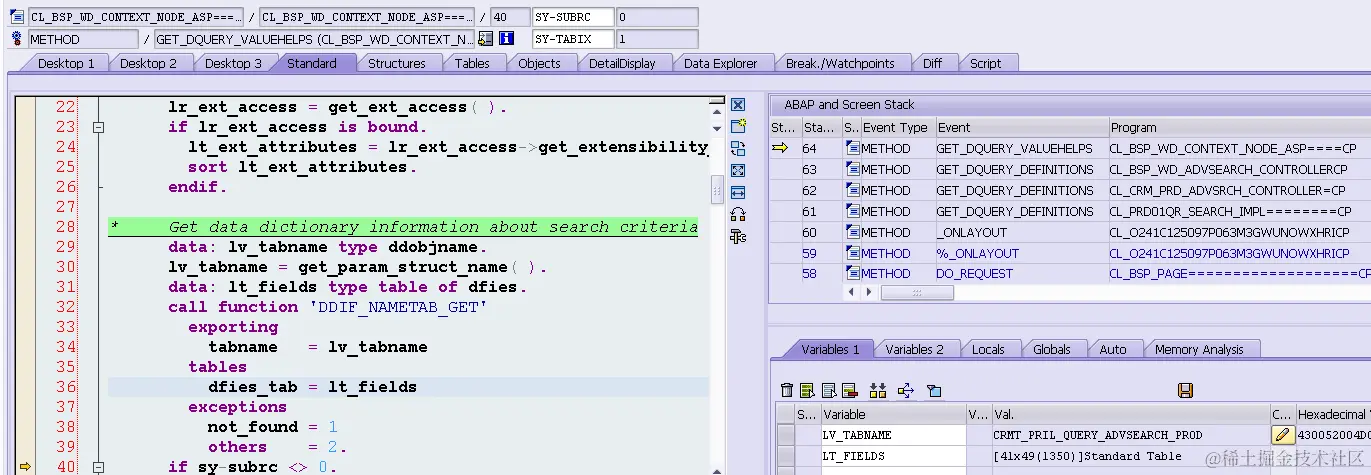
Task: Open the Diff tab
Action: tap(932, 63)
